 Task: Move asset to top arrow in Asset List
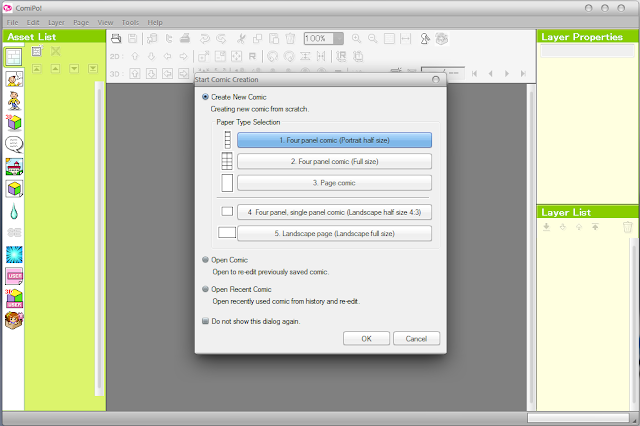37,69
